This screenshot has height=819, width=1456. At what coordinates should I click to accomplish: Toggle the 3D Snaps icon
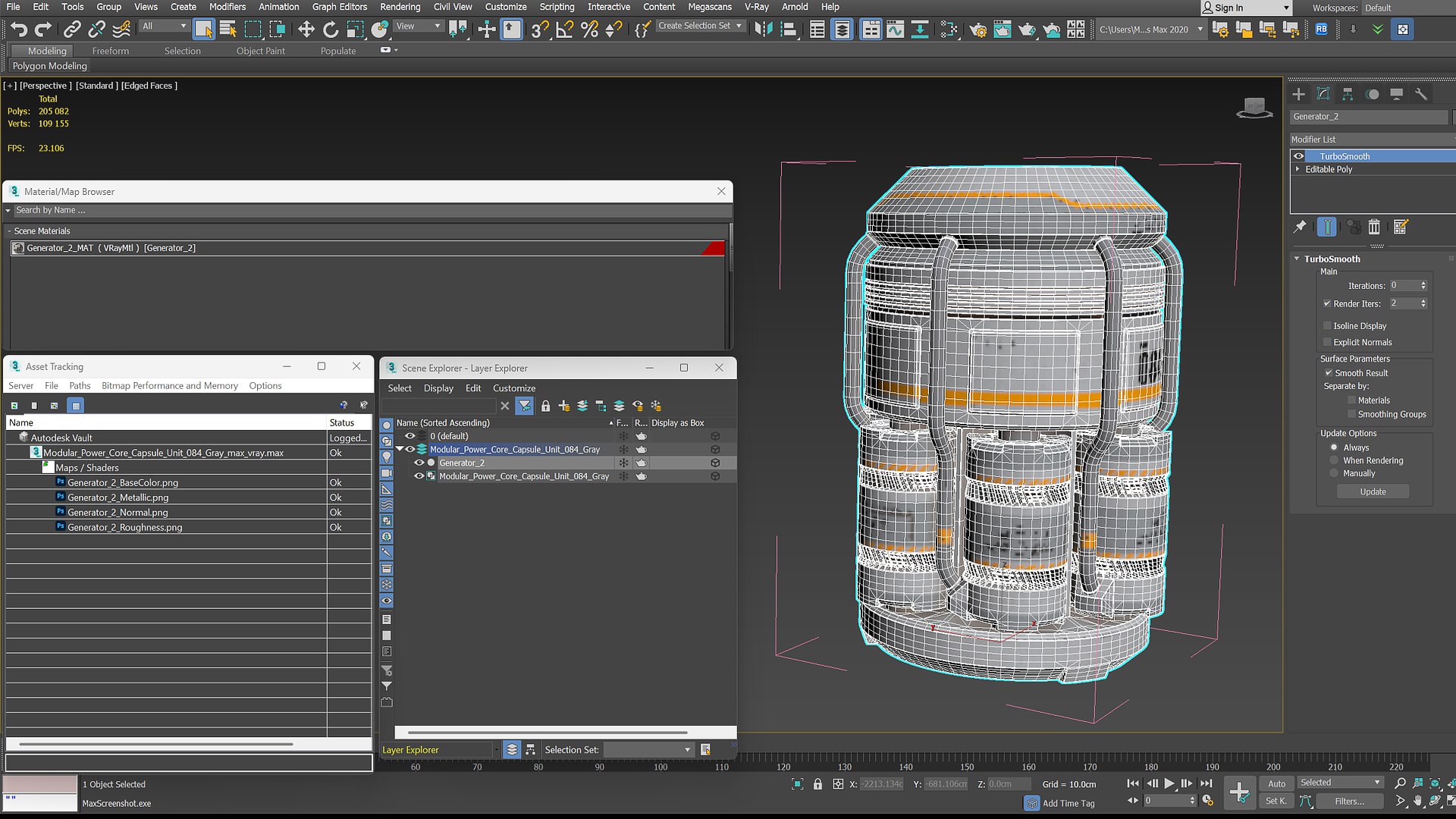click(539, 29)
